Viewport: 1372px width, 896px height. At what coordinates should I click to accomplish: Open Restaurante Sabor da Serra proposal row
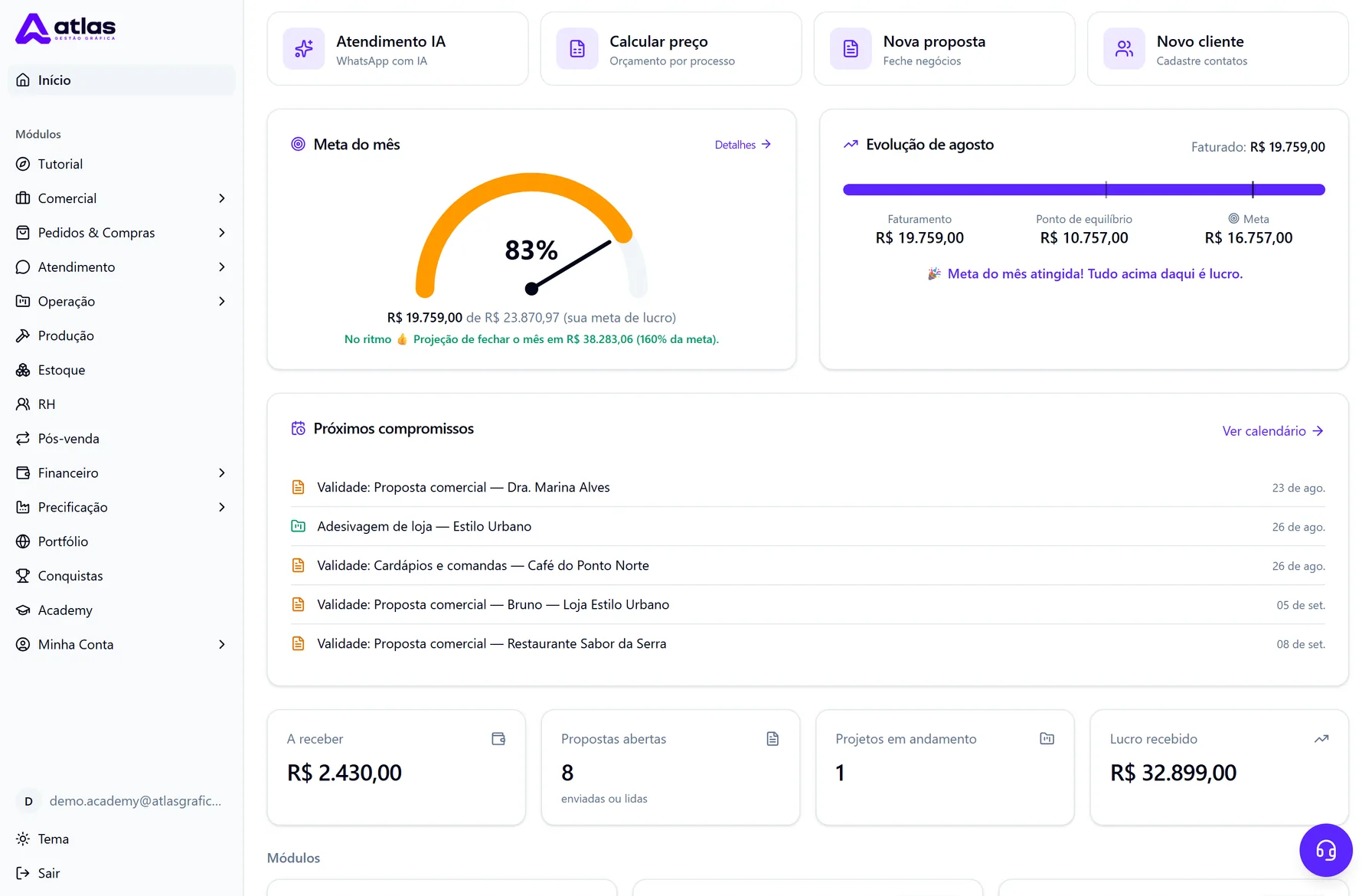click(x=808, y=644)
